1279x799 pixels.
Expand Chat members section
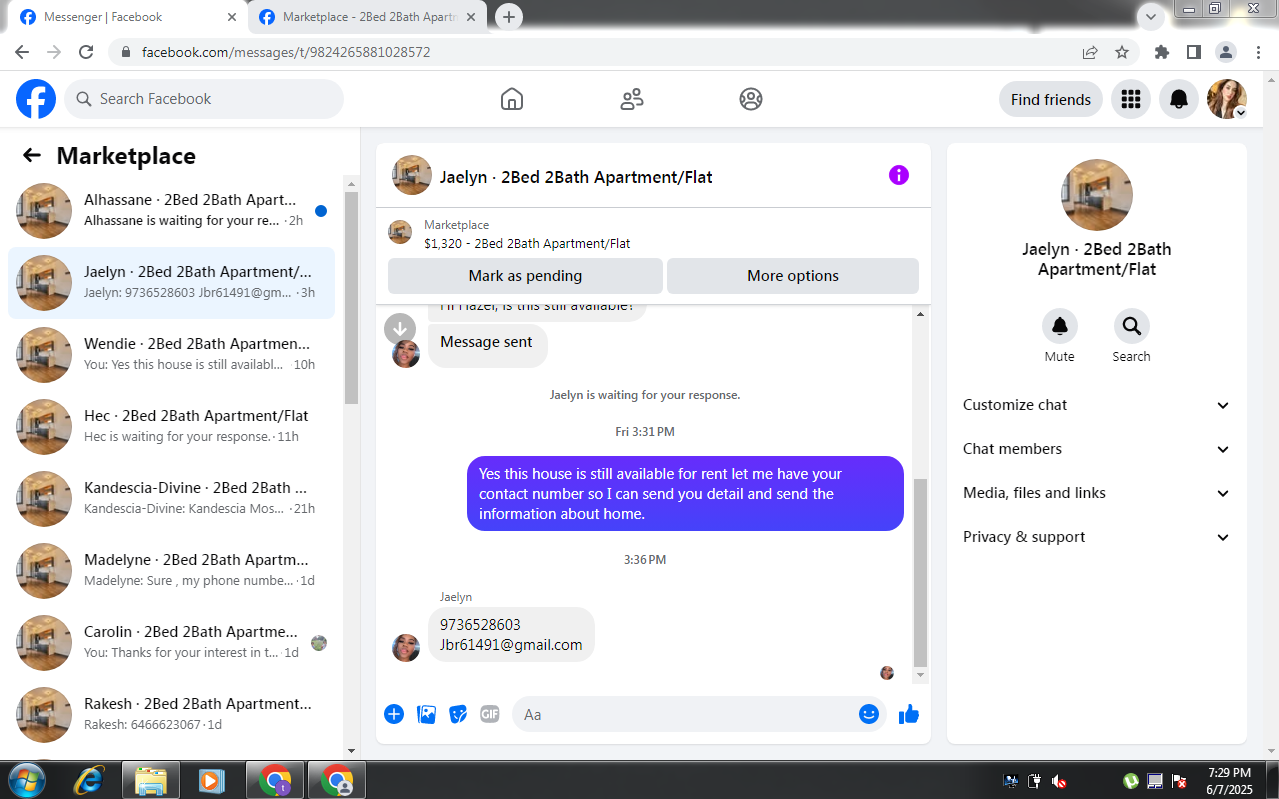pyautogui.click(x=1096, y=449)
